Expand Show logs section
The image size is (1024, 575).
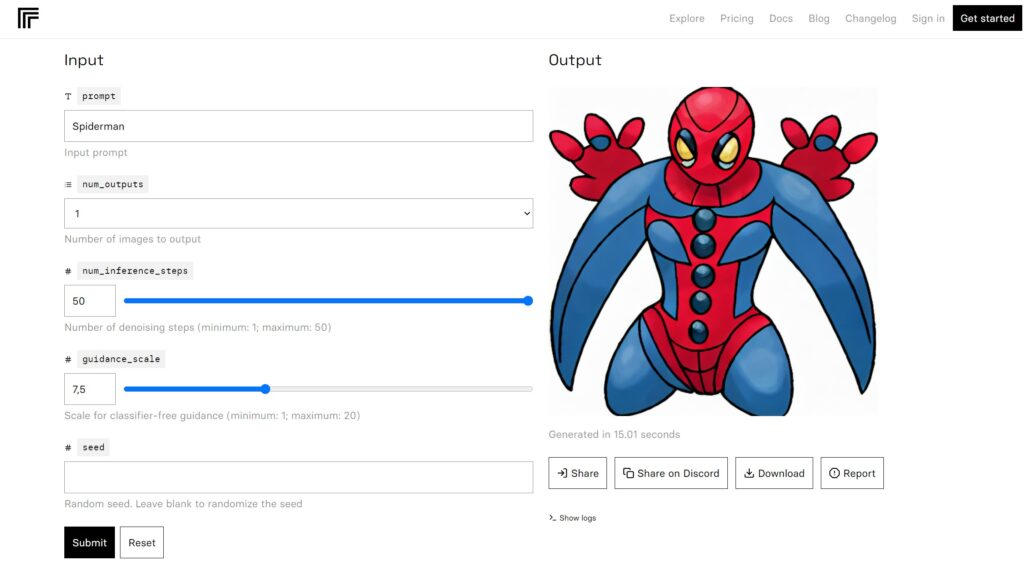tap(572, 518)
